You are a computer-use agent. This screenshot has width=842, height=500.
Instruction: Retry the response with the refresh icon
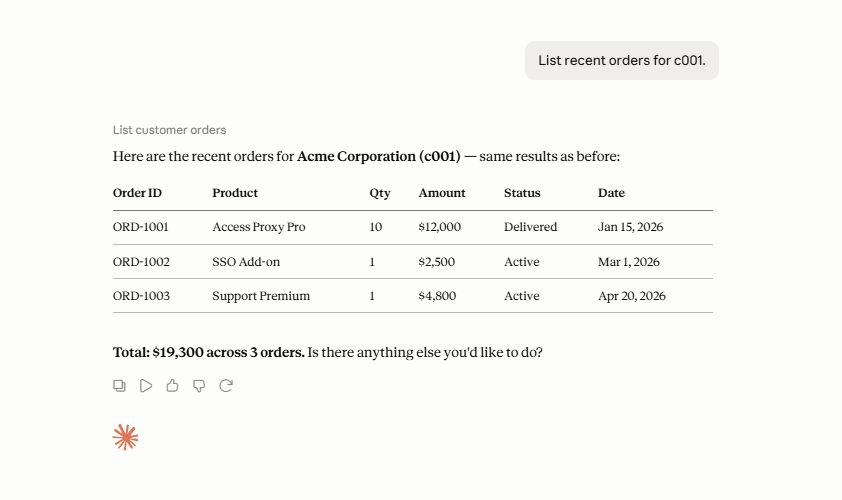click(x=226, y=386)
